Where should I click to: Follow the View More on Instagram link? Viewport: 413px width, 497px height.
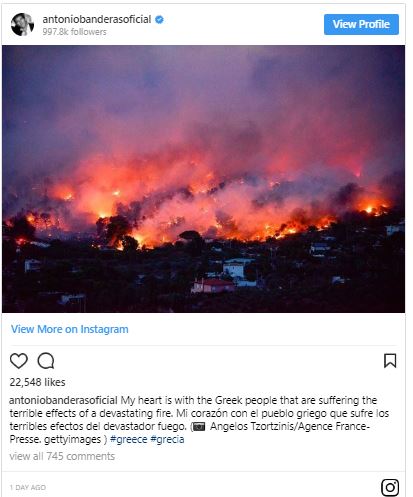(70, 329)
